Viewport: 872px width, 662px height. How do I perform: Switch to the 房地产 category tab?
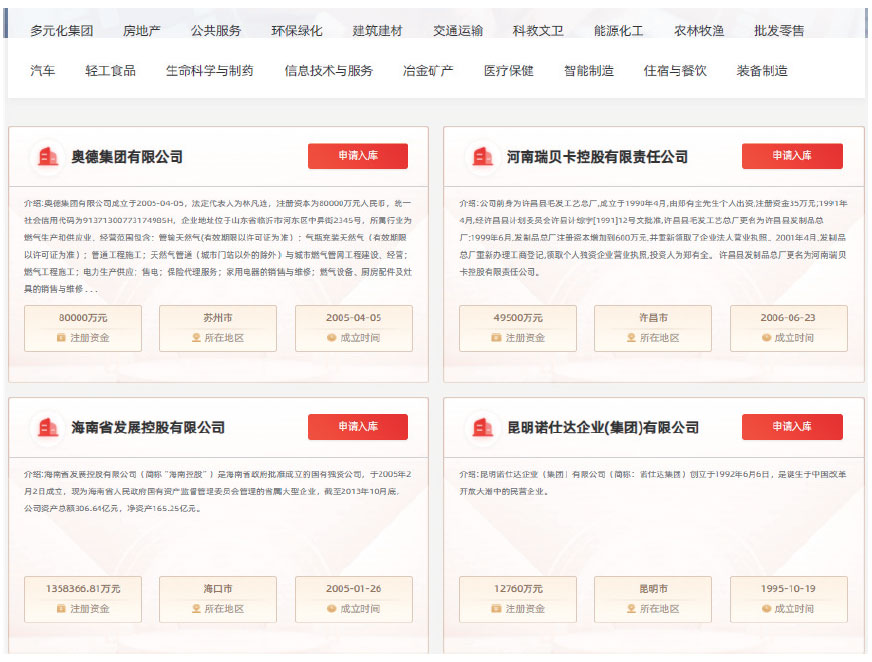[141, 30]
